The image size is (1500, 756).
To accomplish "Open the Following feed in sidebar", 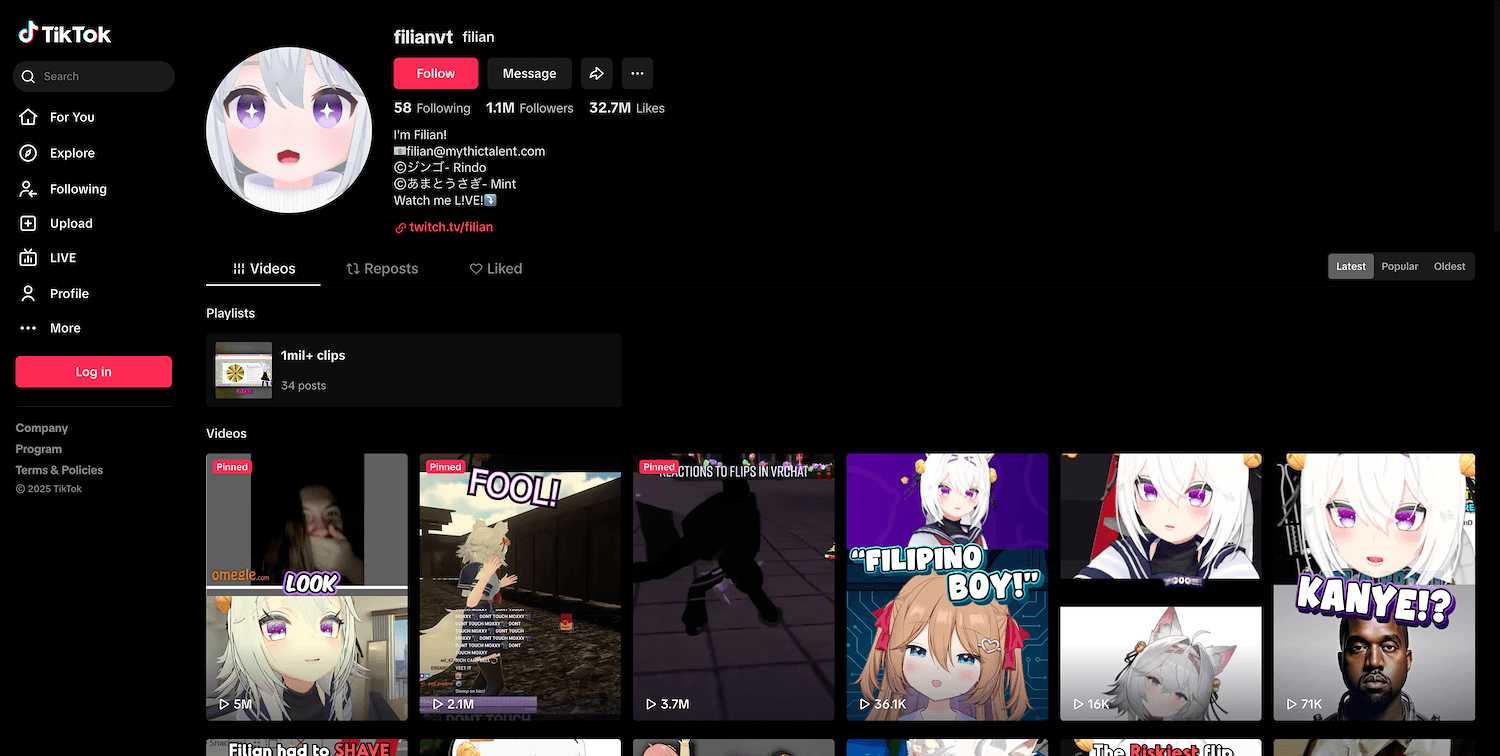I will pyautogui.click(x=77, y=189).
